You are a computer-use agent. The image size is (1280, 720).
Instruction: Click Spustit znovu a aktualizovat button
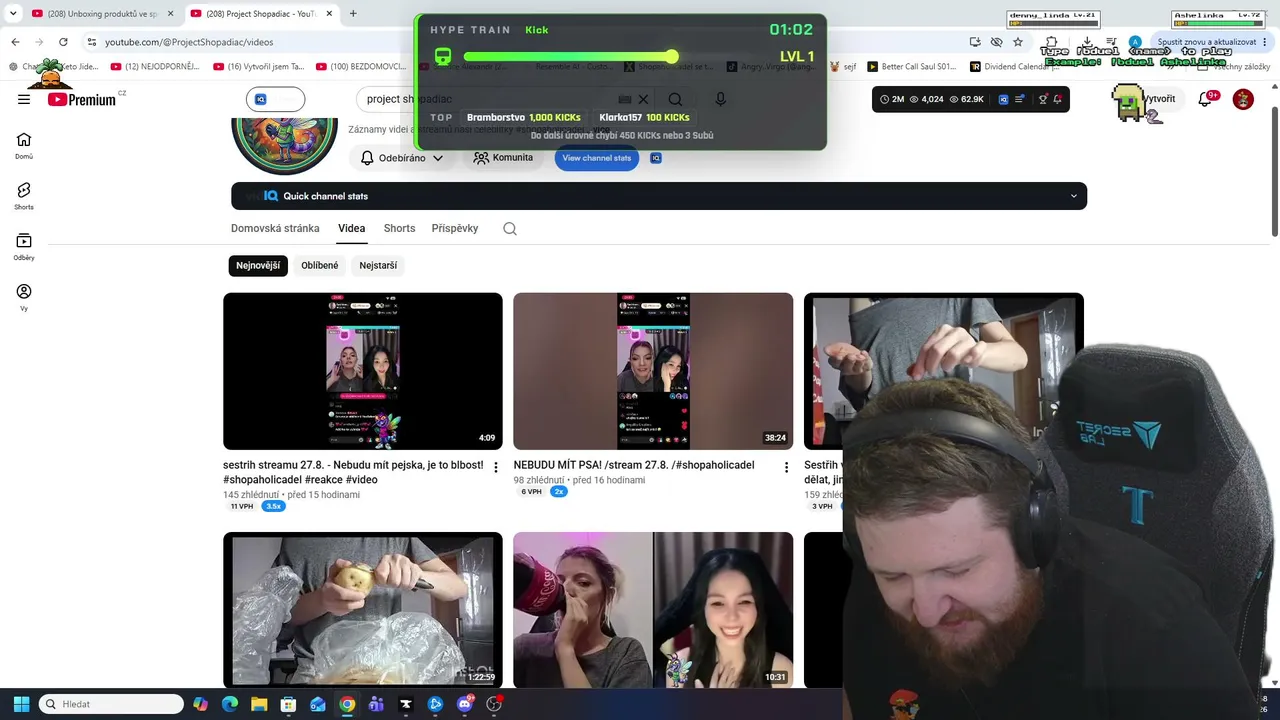(x=1207, y=42)
